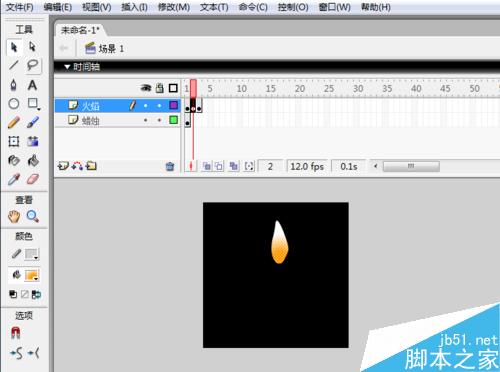Click the Delete Layer trash icon
The width and height of the screenshot is (500, 372).
tap(170, 166)
